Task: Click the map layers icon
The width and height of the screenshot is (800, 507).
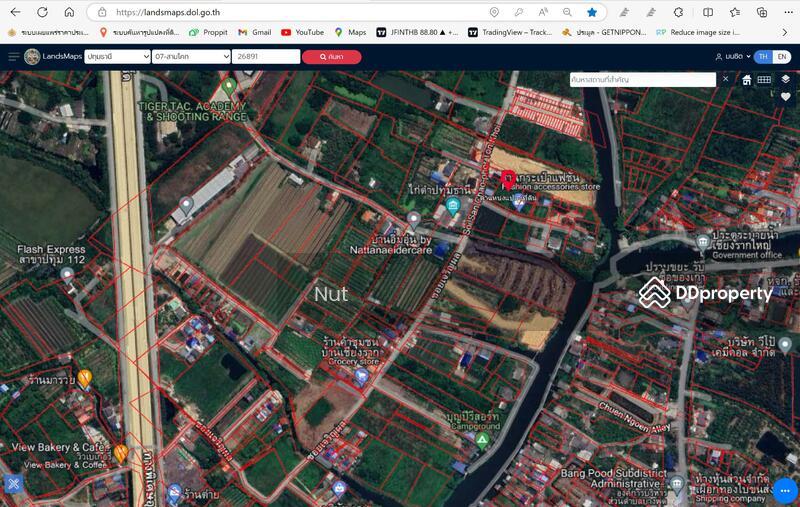Action: click(x=785, y=79)
